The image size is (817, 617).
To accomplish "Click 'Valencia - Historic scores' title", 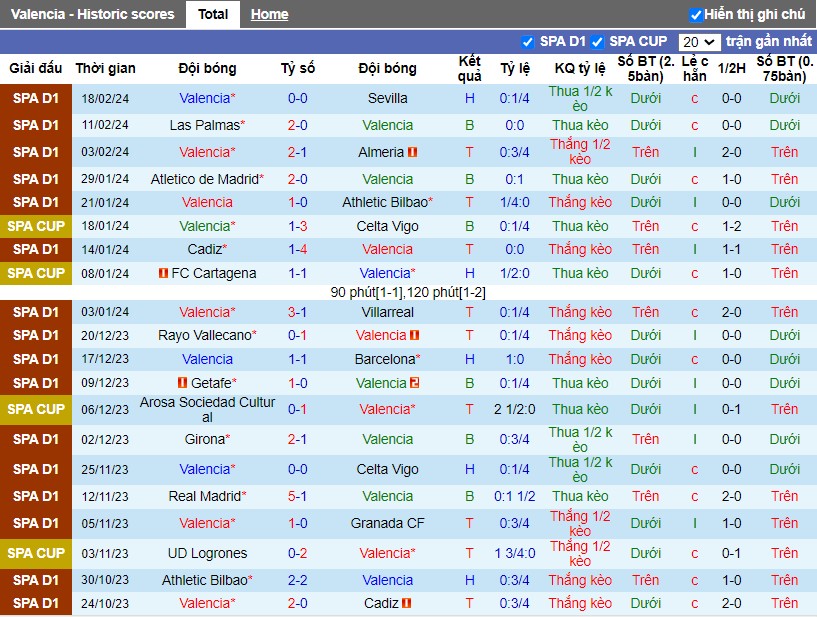I will 92,14.
